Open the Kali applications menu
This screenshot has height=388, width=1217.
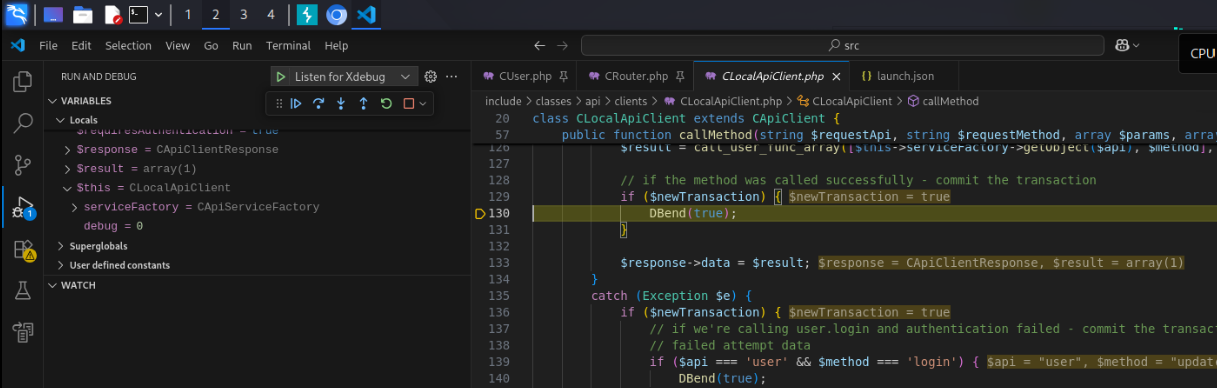(x=16, y=14)
